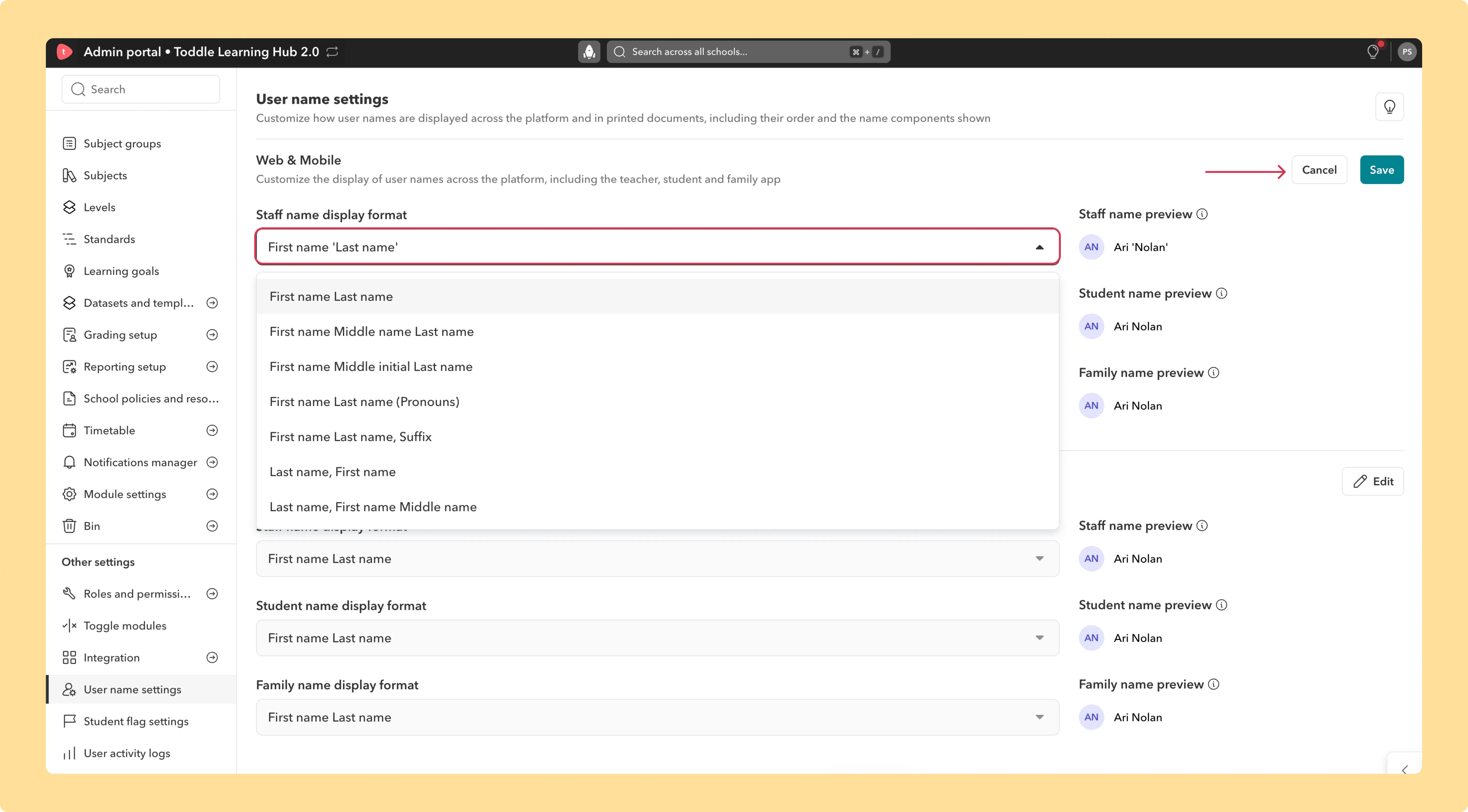Screen dimensions: 1468x812
Task: Select 'Last name, First name Middle name'
Action: point(657,507)
